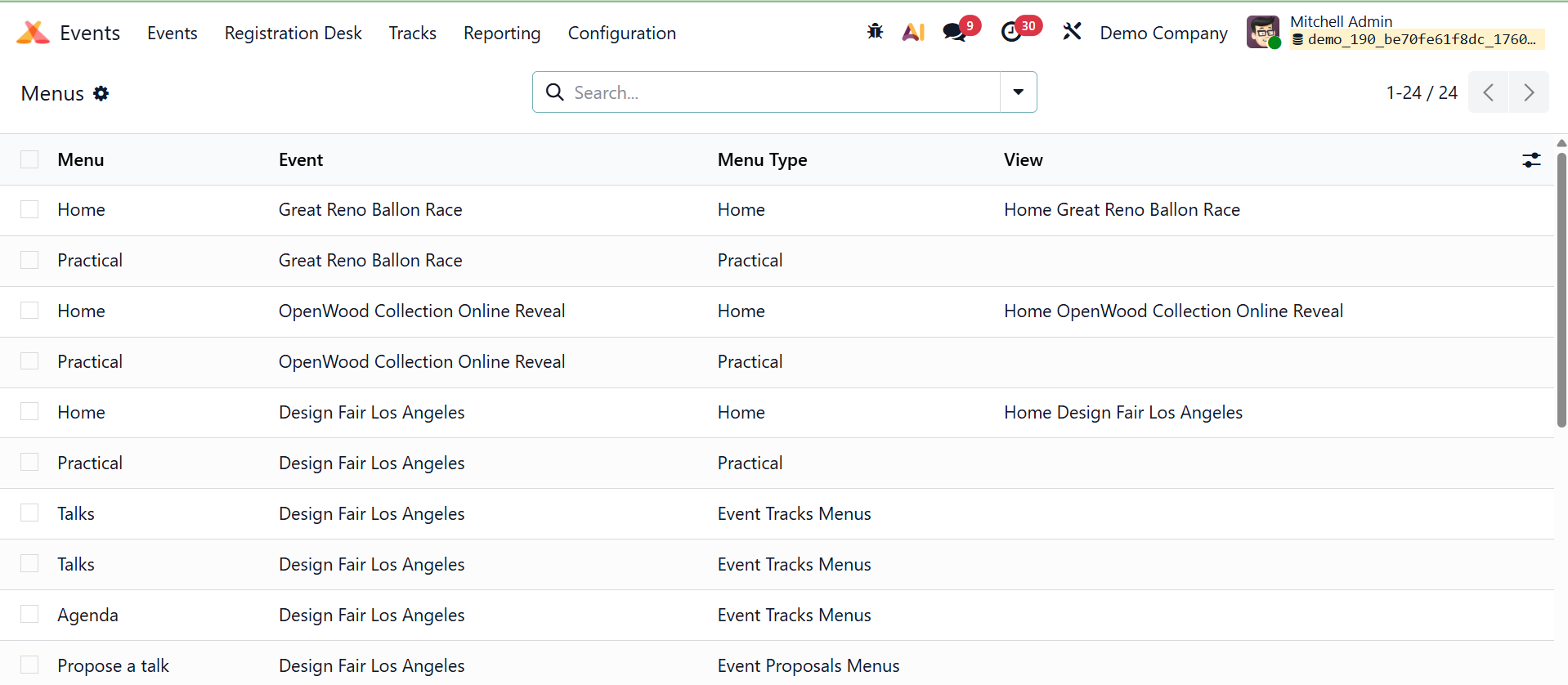This screenshot has height=685, width=1568.
Task: Select the Propose a talk row checkbox
Action: point(29,665)
